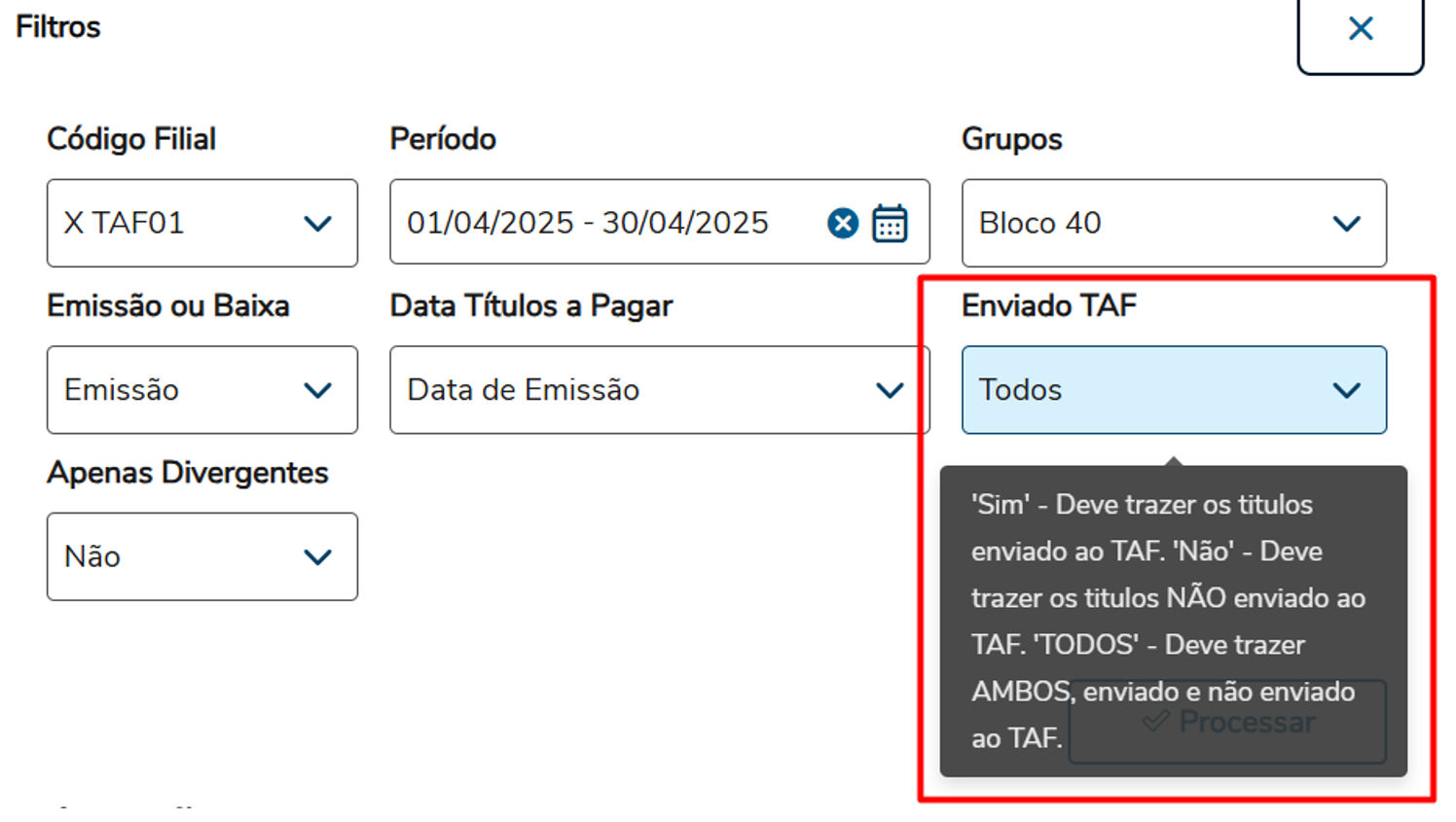Click the tooltip text starting with 'Sim'
Image resolution: width=1456 pixels, height=822 pixels.
(x=1168, y=622)
